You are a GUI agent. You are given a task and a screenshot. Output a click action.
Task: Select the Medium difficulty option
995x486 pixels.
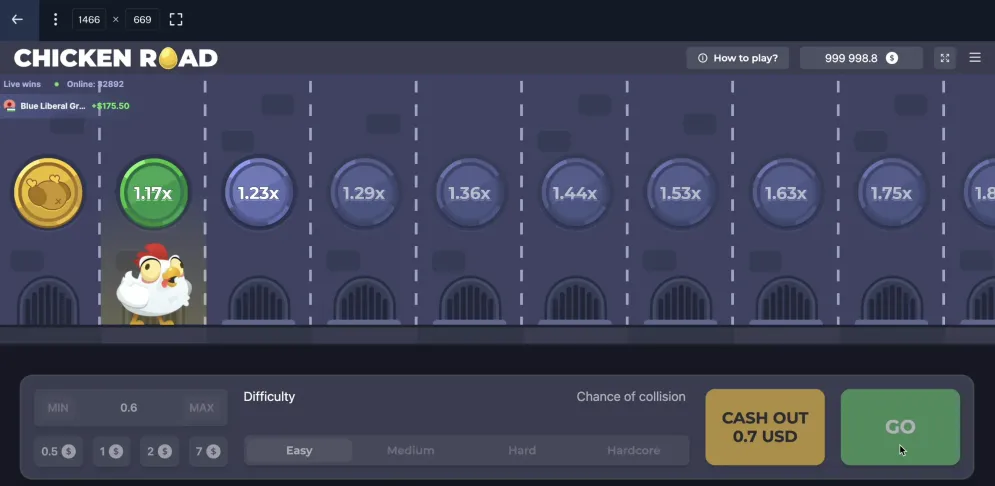pos(411,450)
